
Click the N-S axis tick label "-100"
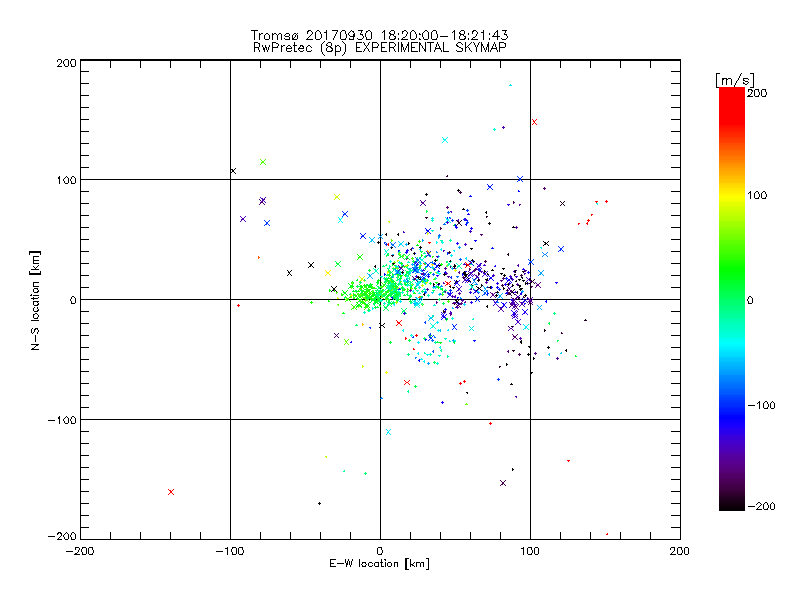point(62,420)
